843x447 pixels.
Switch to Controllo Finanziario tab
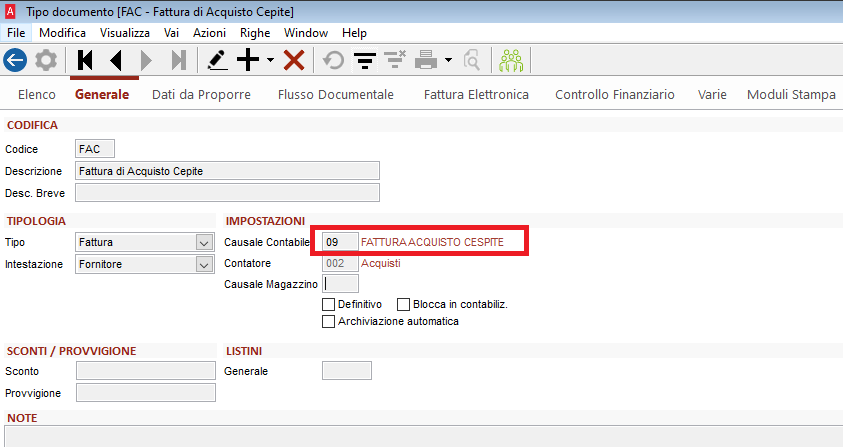tap(615, 95)
